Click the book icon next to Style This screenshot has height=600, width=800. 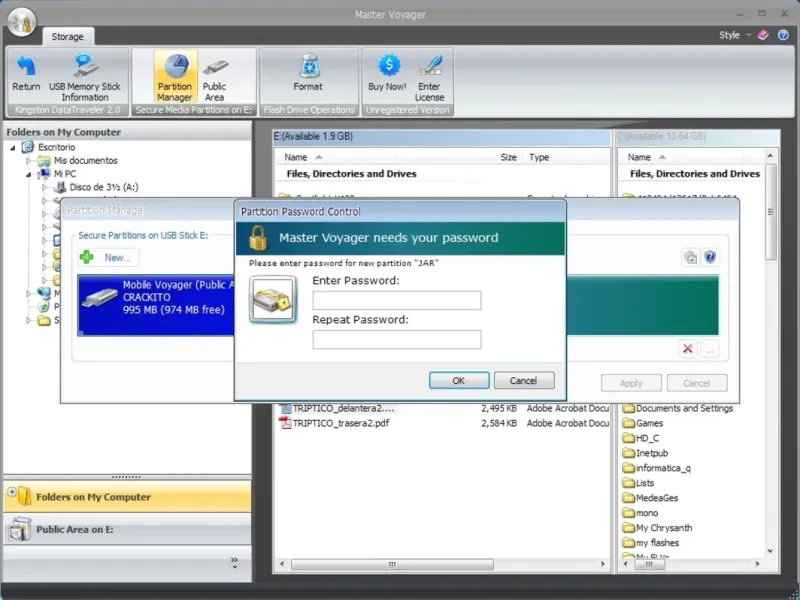tap(763, 35)
